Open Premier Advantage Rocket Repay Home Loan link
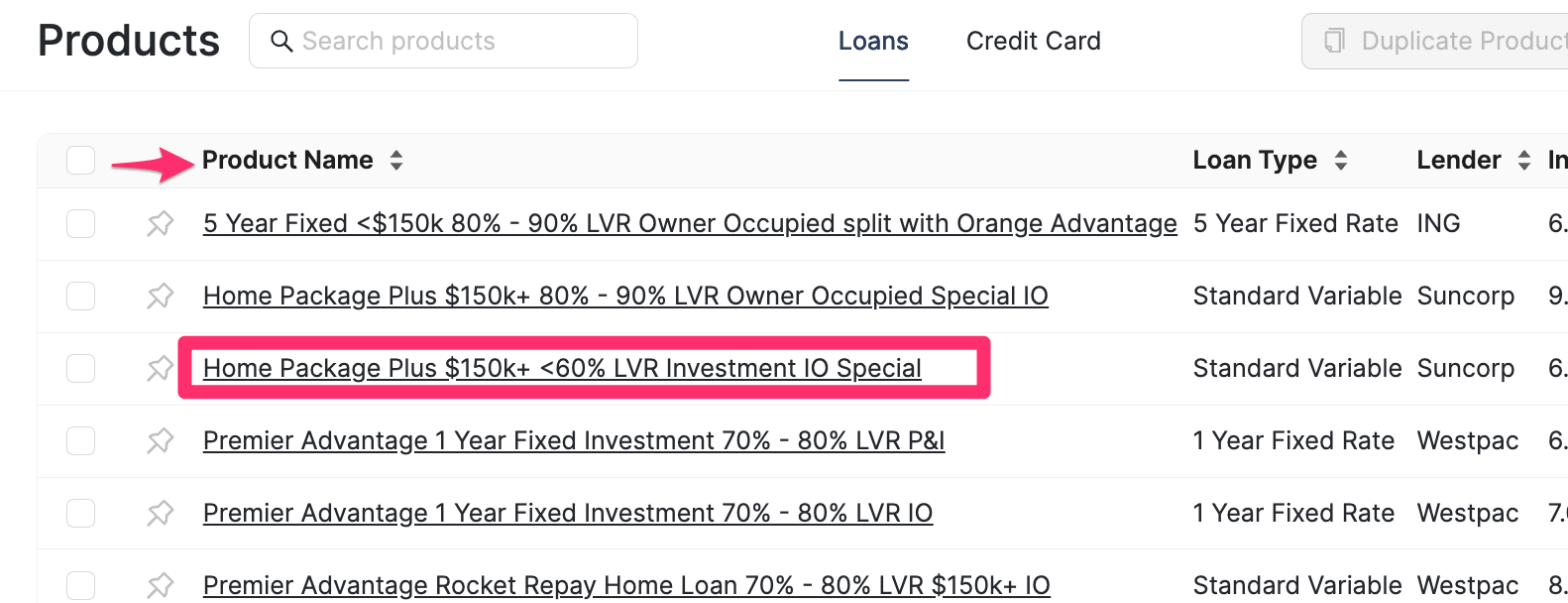Image resolution: width=1568 pixels, height=603 pixels. coord(626,585)
